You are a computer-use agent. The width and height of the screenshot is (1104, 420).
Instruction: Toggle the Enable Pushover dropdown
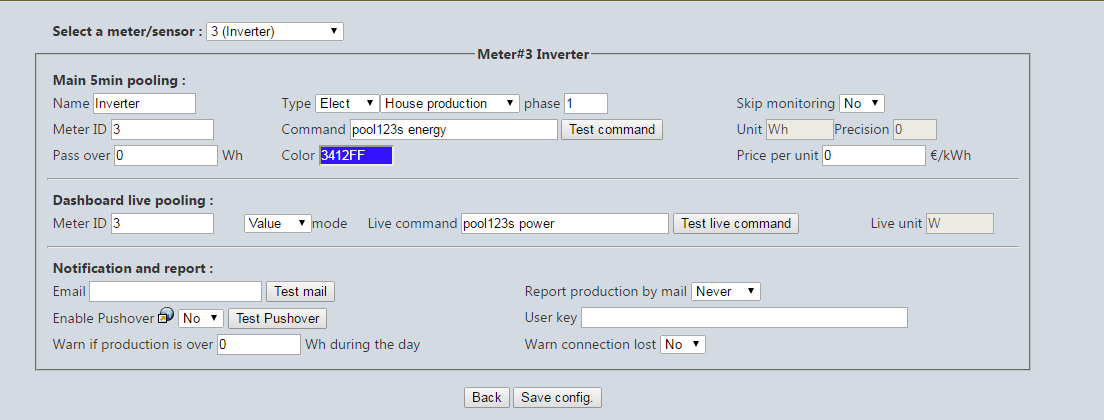coord(201,319)
